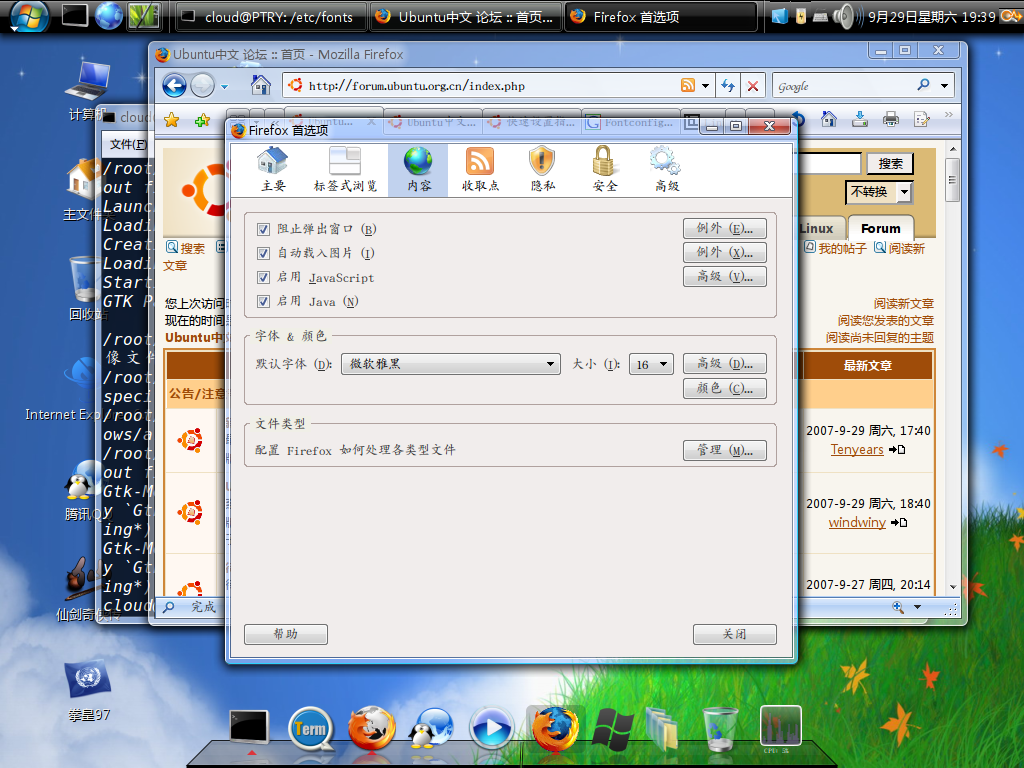Stop loading with the red X icon
1024x768 pixels.
tap(753, 86)
